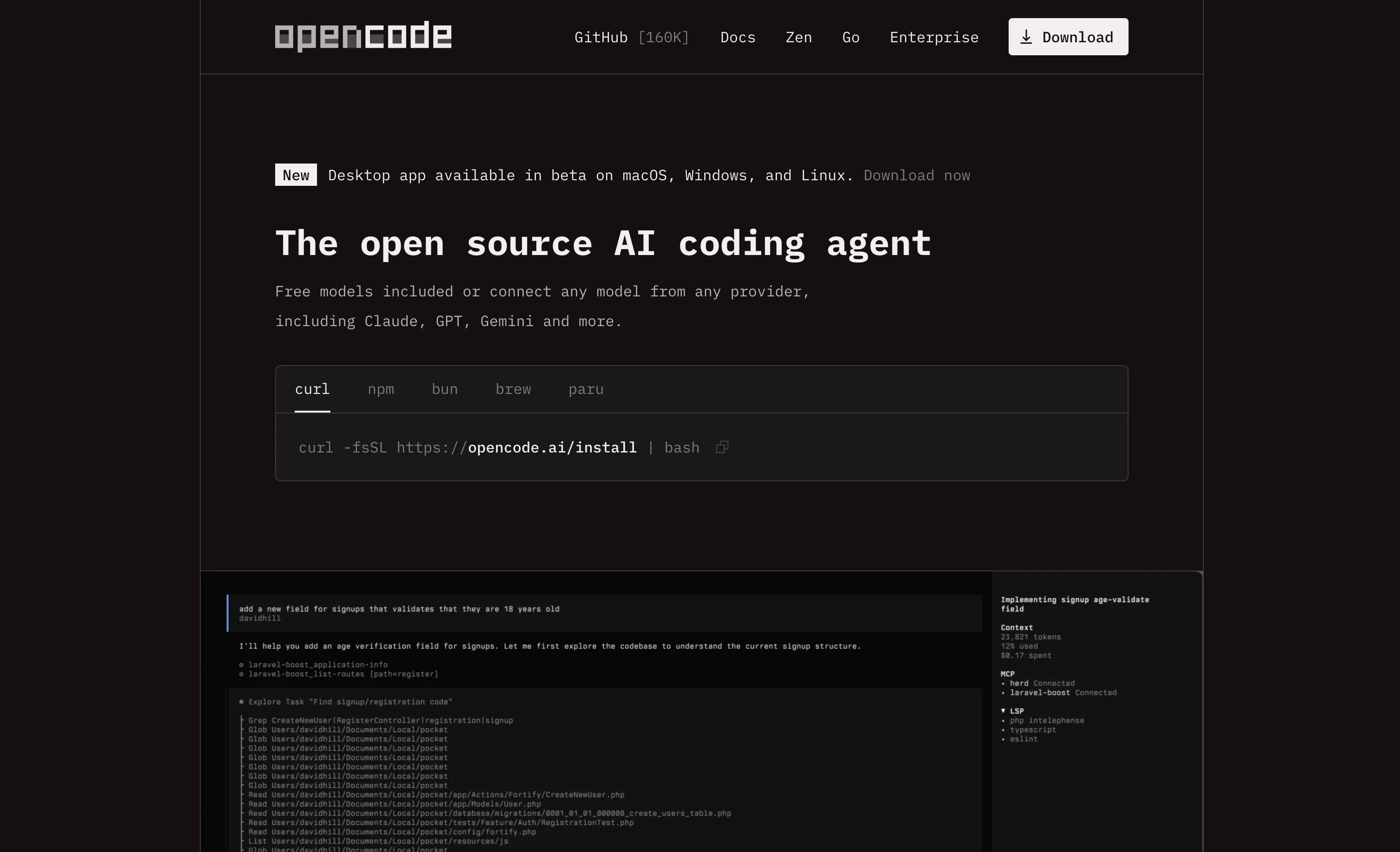Screen dimensions: 1400x852
Task: Click '23,821 tokens' in Context
Action: 1030,637
